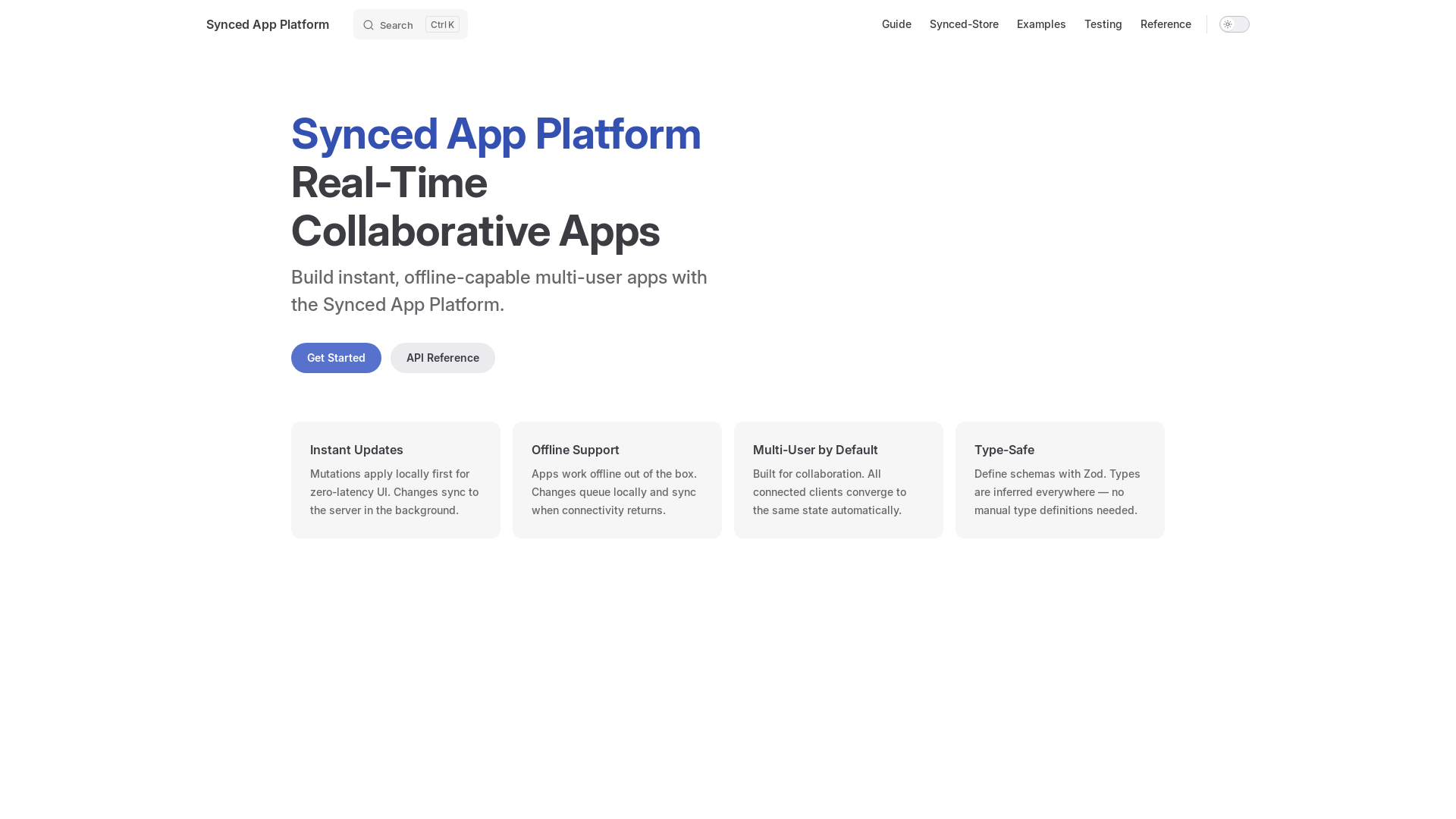Screen dimensions: 1456x819
Task: Click the Get Started button
Action: tap(336, 358)
